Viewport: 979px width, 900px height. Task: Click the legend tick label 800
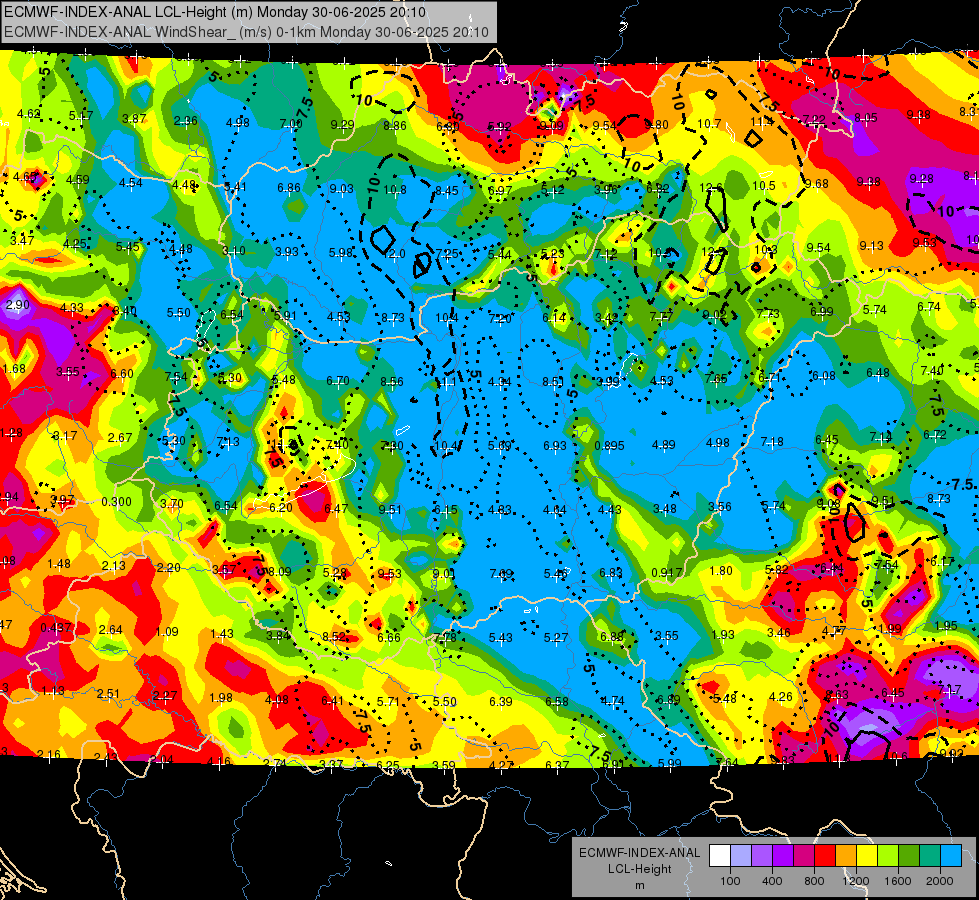[x=814, y=881]
